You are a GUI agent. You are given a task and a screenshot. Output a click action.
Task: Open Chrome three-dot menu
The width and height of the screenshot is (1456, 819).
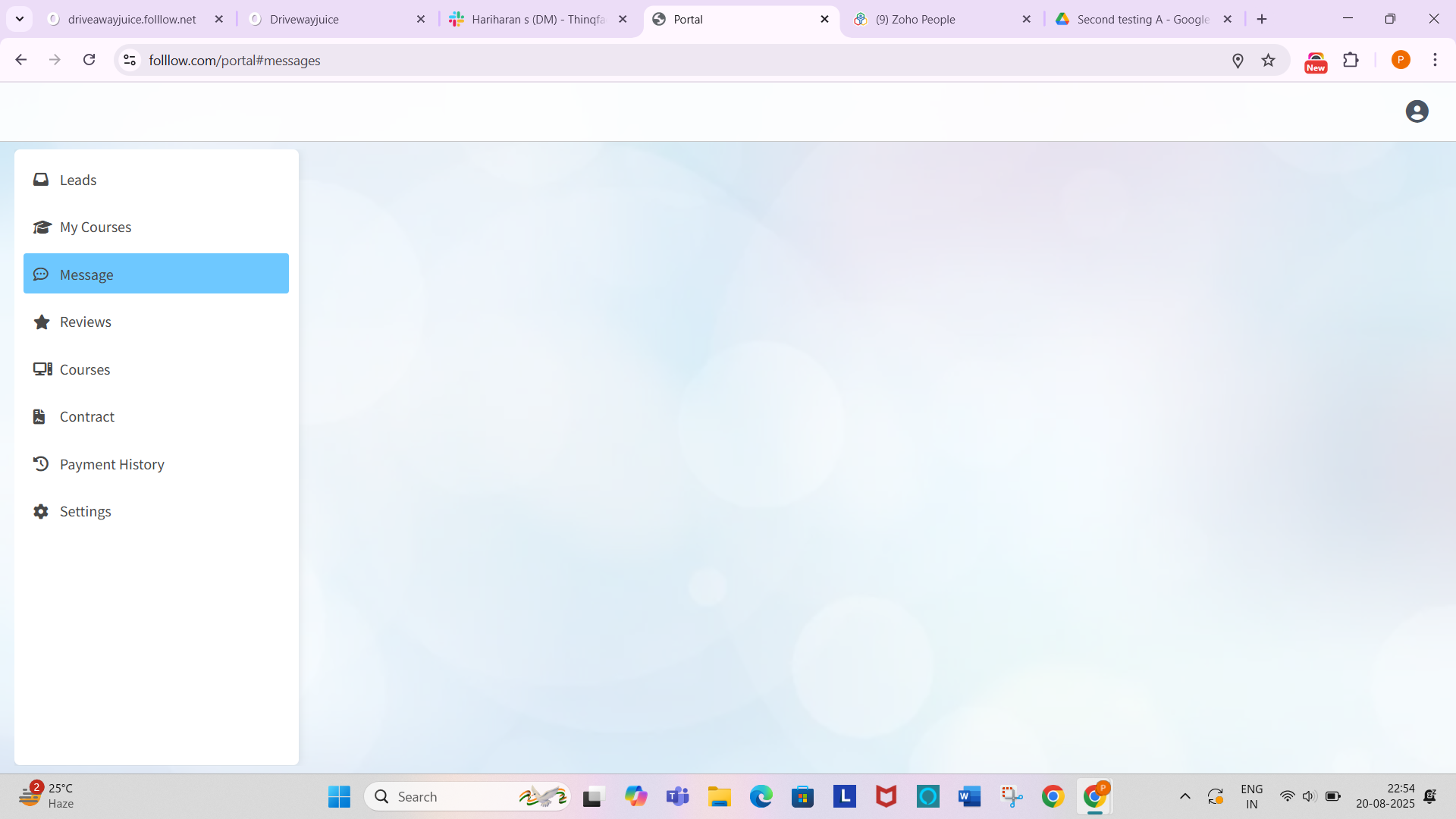pyautogui.click(x=1435, y=60)
